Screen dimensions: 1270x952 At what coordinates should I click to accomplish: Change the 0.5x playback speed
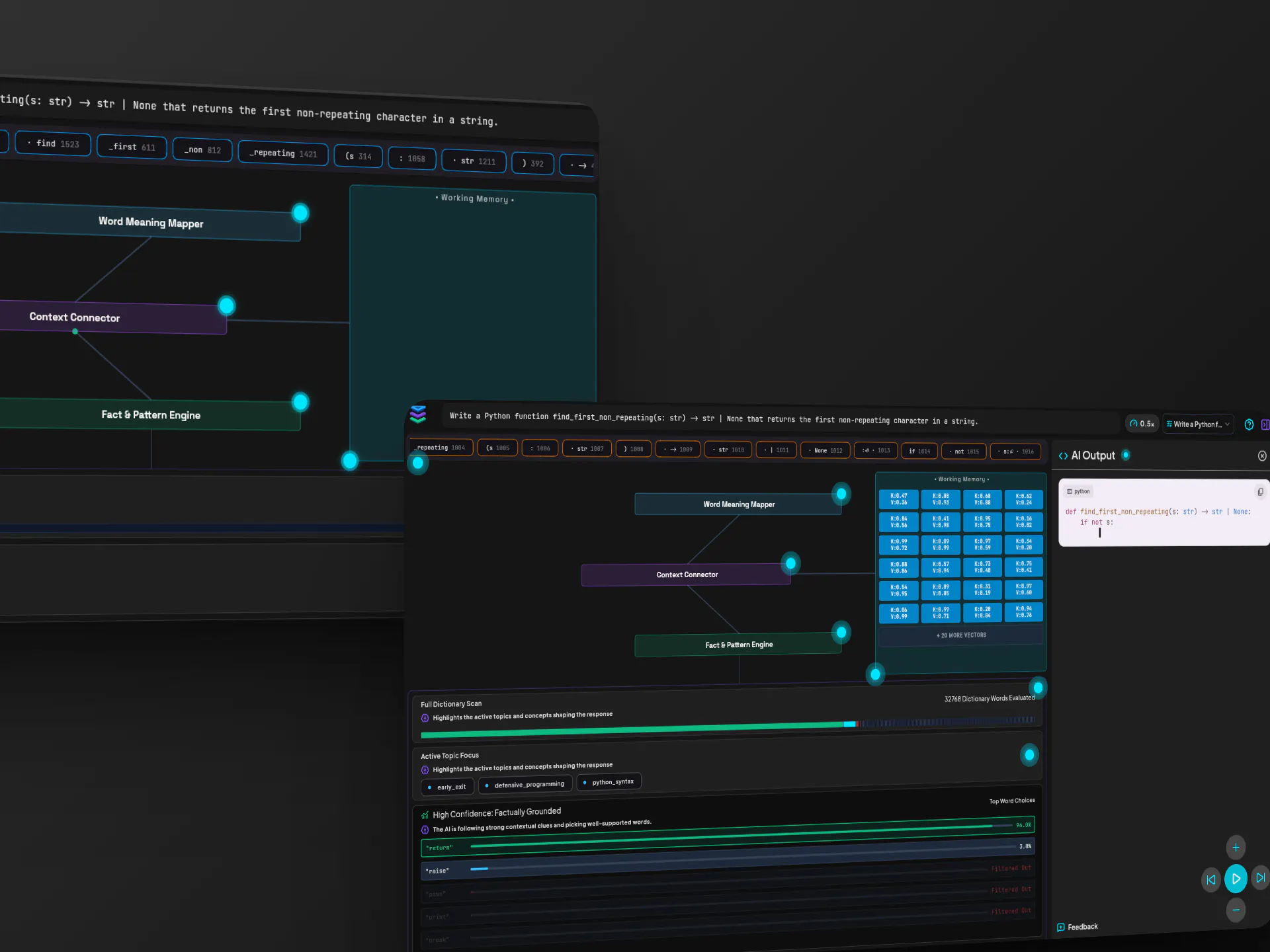click(1142, 424)
